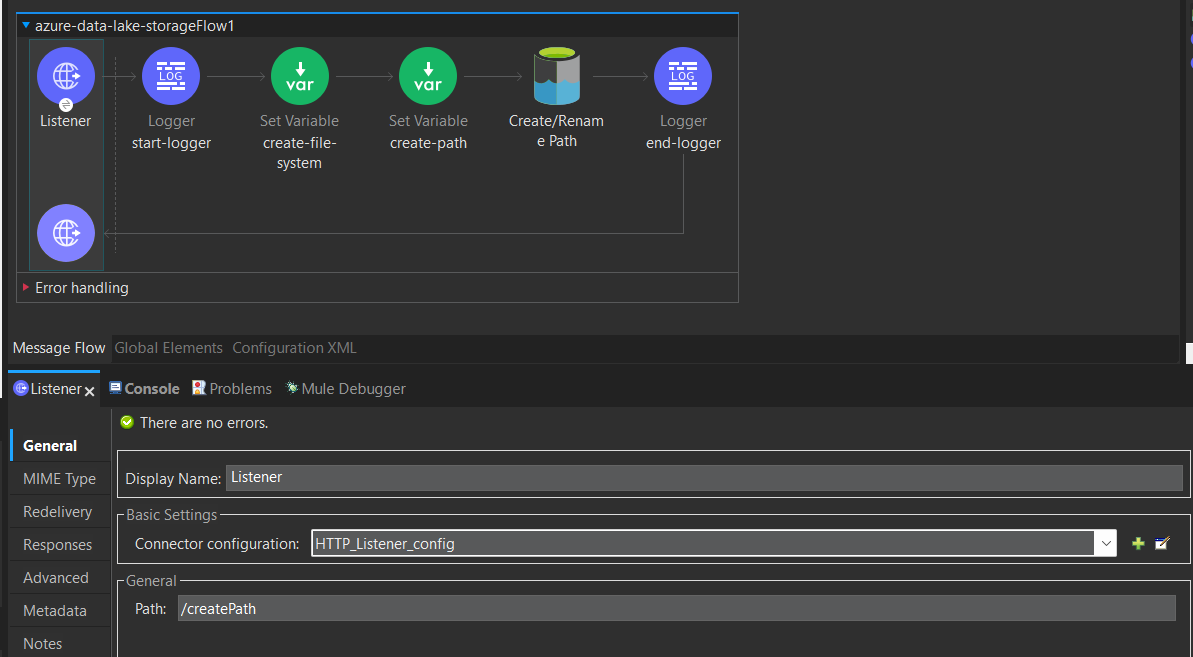
Task: Select the Set Variable create-file-system icon
Action: tap(299, 75)
